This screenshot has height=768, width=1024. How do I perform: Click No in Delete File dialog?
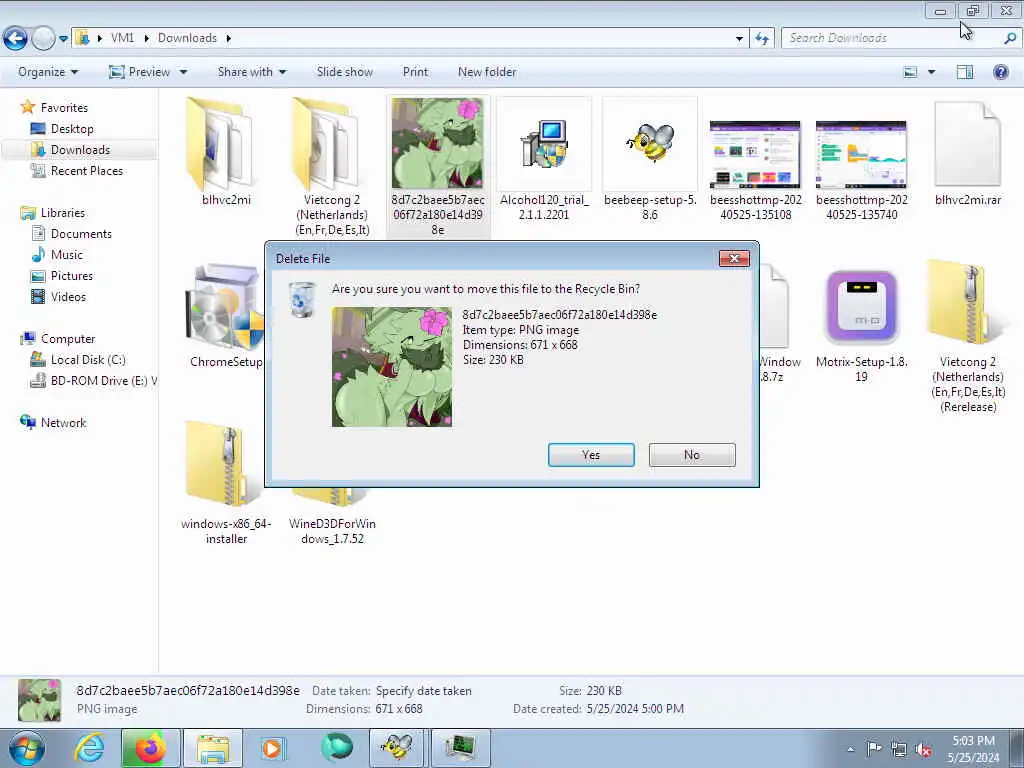(692, 455)
